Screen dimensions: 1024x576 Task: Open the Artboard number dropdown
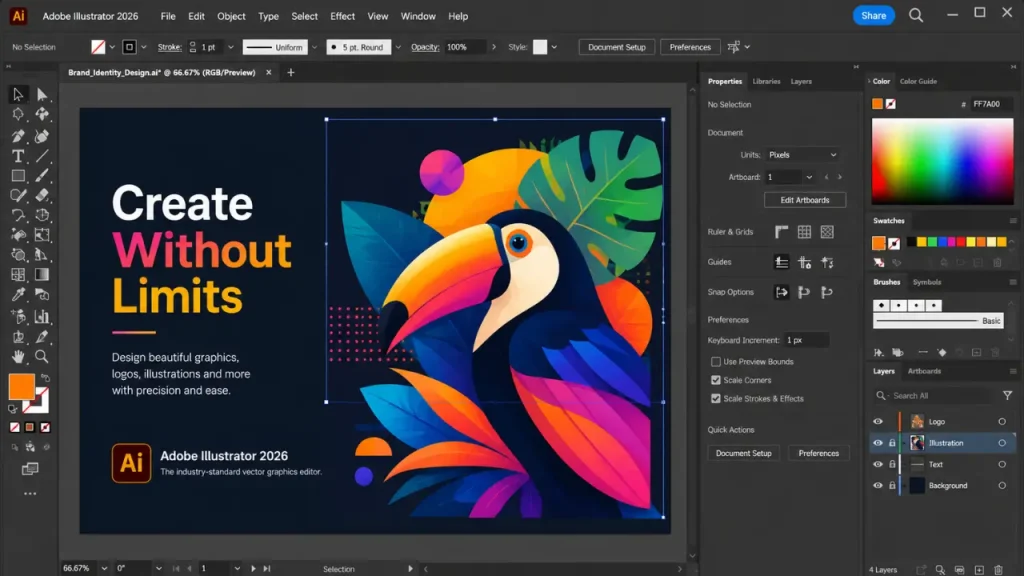tap(809, 177)
